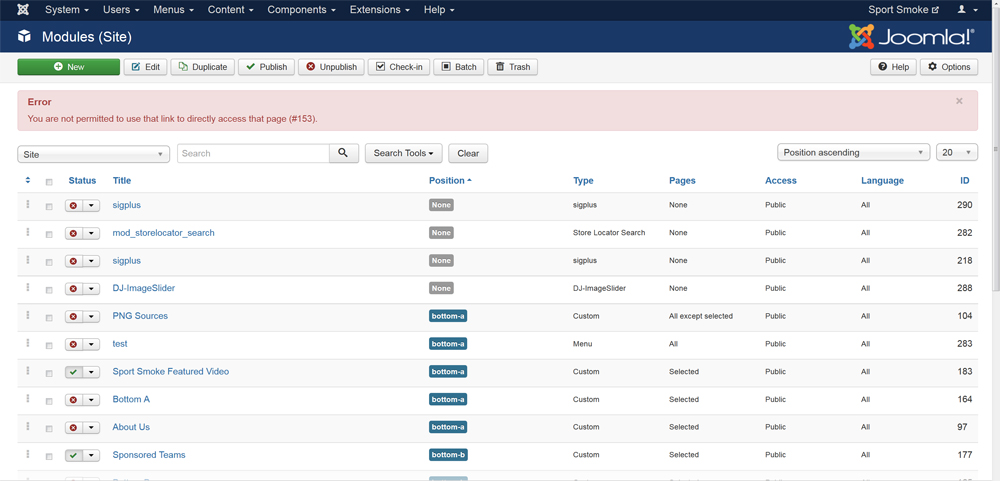Click the Trash toolbar button
Viewport: 1000px width, 481px height.
[x=513, y=67]
